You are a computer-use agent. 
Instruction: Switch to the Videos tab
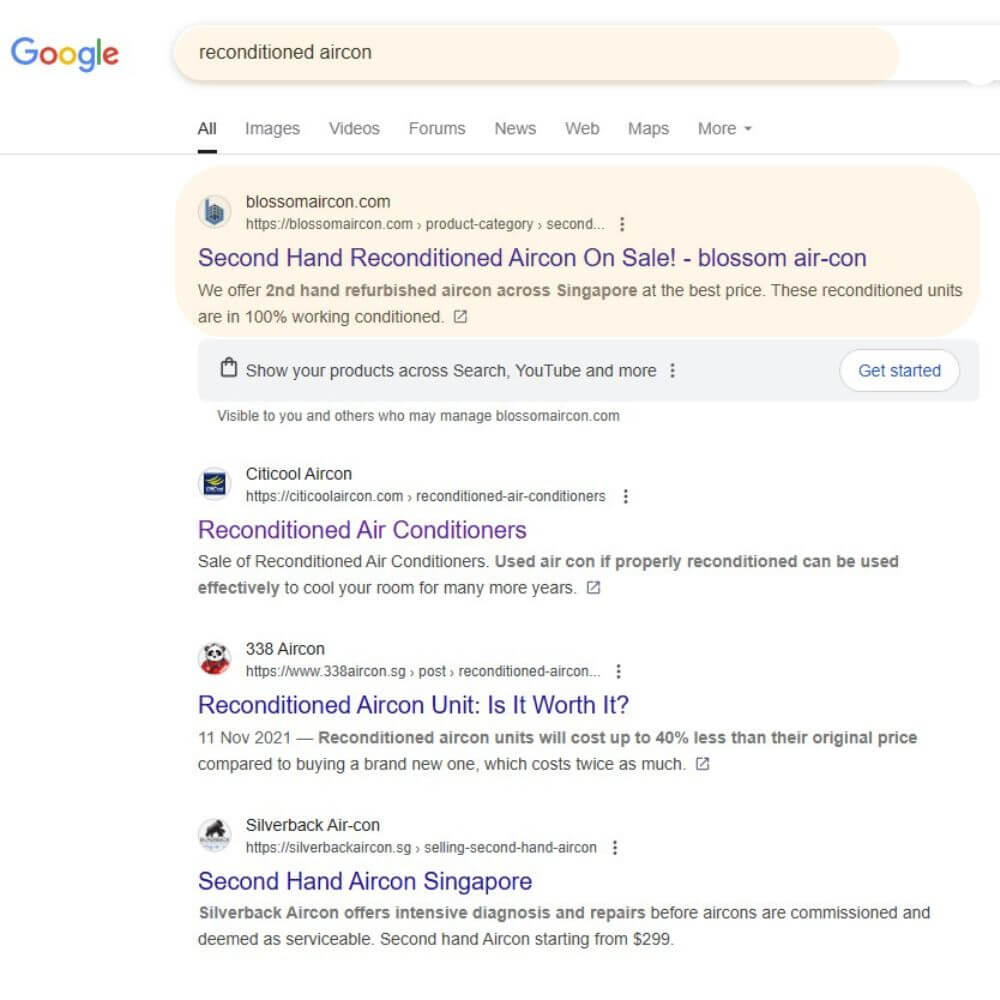coord(354,129)
